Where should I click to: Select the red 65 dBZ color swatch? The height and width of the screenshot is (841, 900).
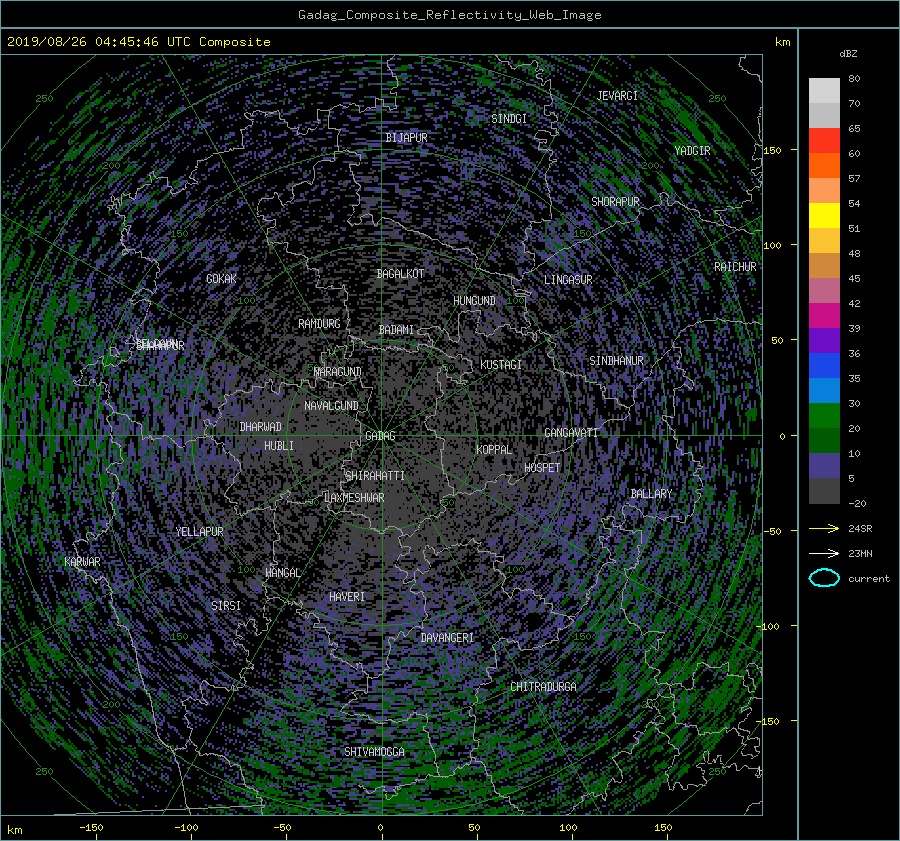(824, 141)
